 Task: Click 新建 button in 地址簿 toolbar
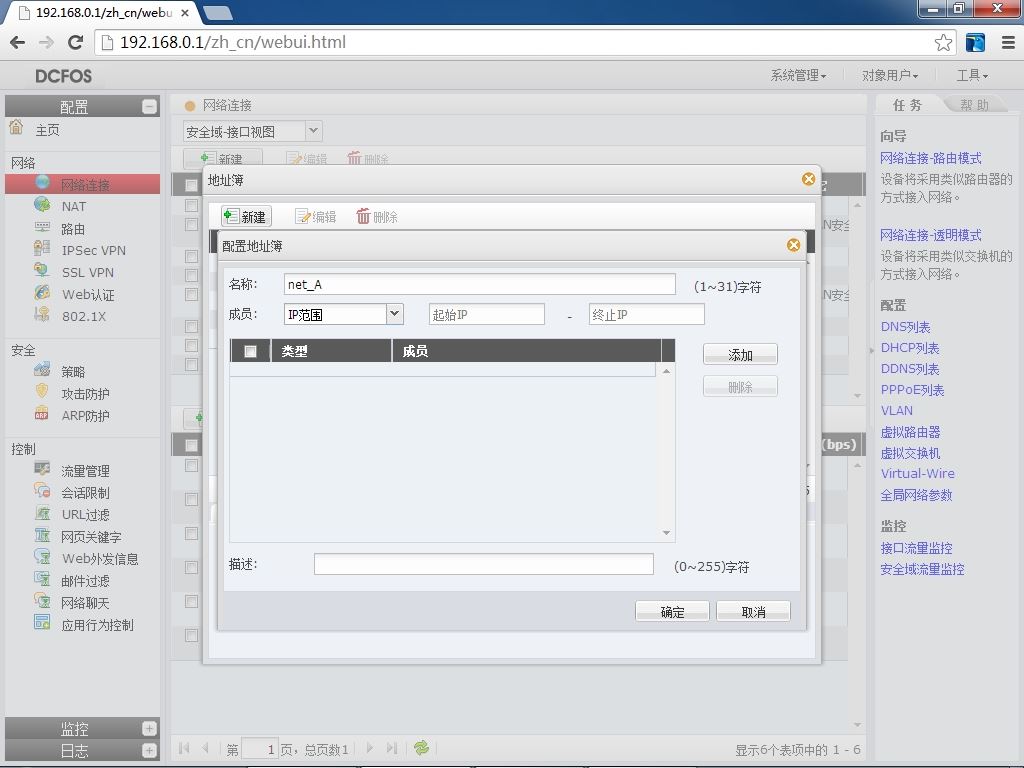point(246,216)
